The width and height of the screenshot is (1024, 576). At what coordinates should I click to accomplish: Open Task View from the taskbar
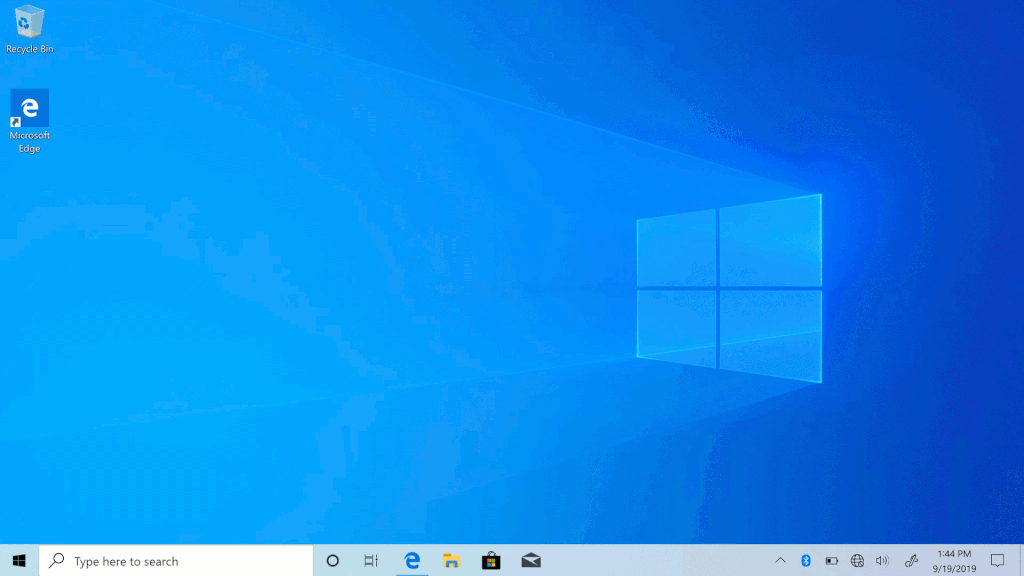[x=371, y=561]
